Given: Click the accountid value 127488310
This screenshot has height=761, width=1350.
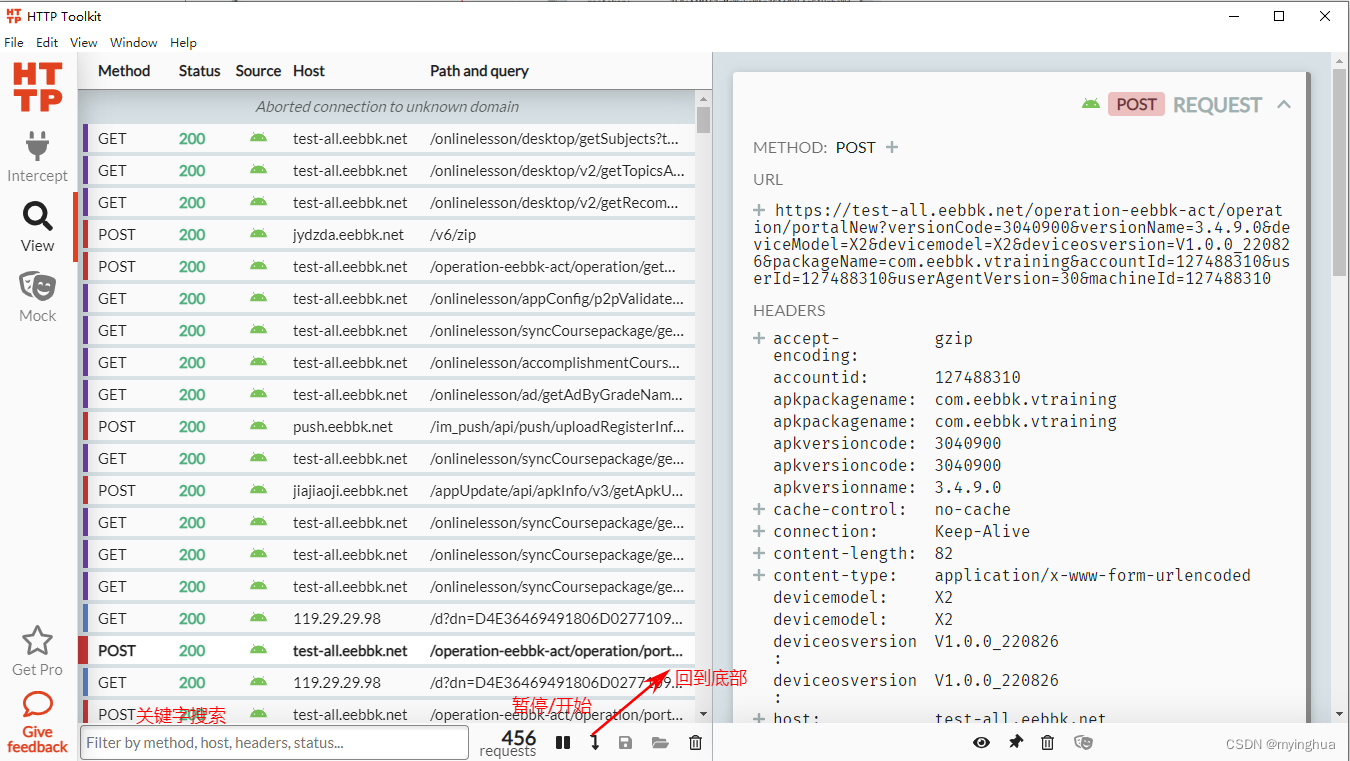Looking at the screenshot, I should click(x=978, y=377).
